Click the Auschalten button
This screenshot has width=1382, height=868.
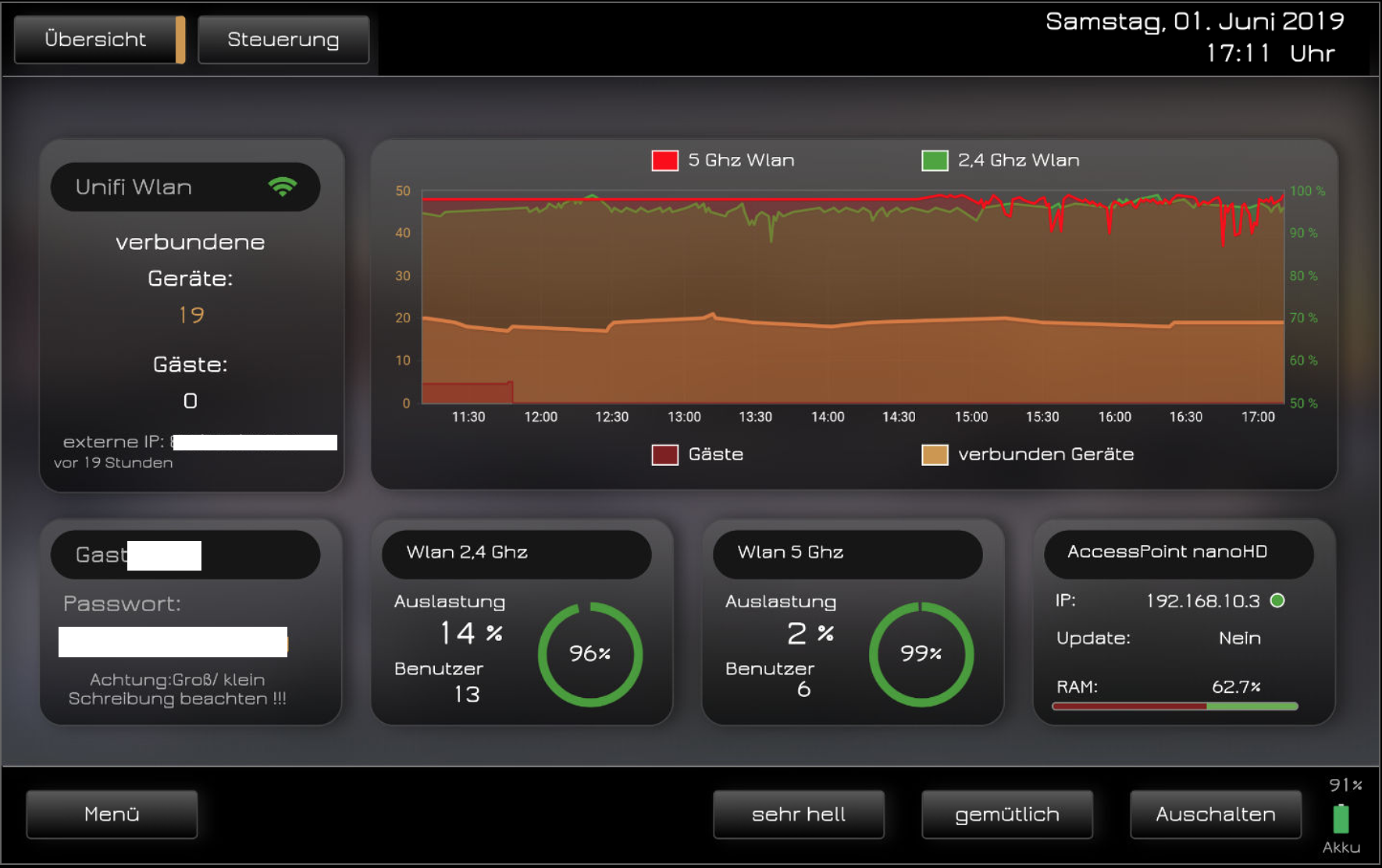[x=1216, y=814]
